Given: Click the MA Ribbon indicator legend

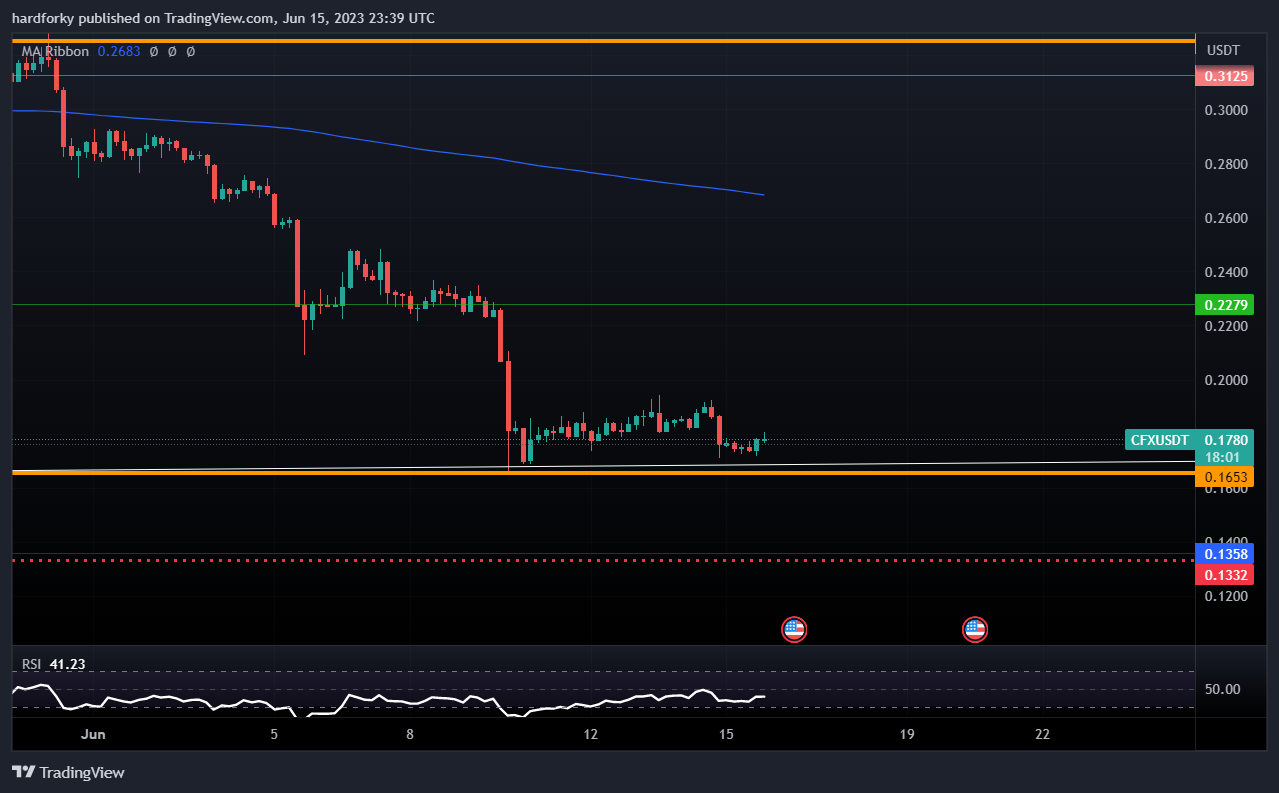Looking at the screenshot, I should pyautogui.click(x=55, y=51).
